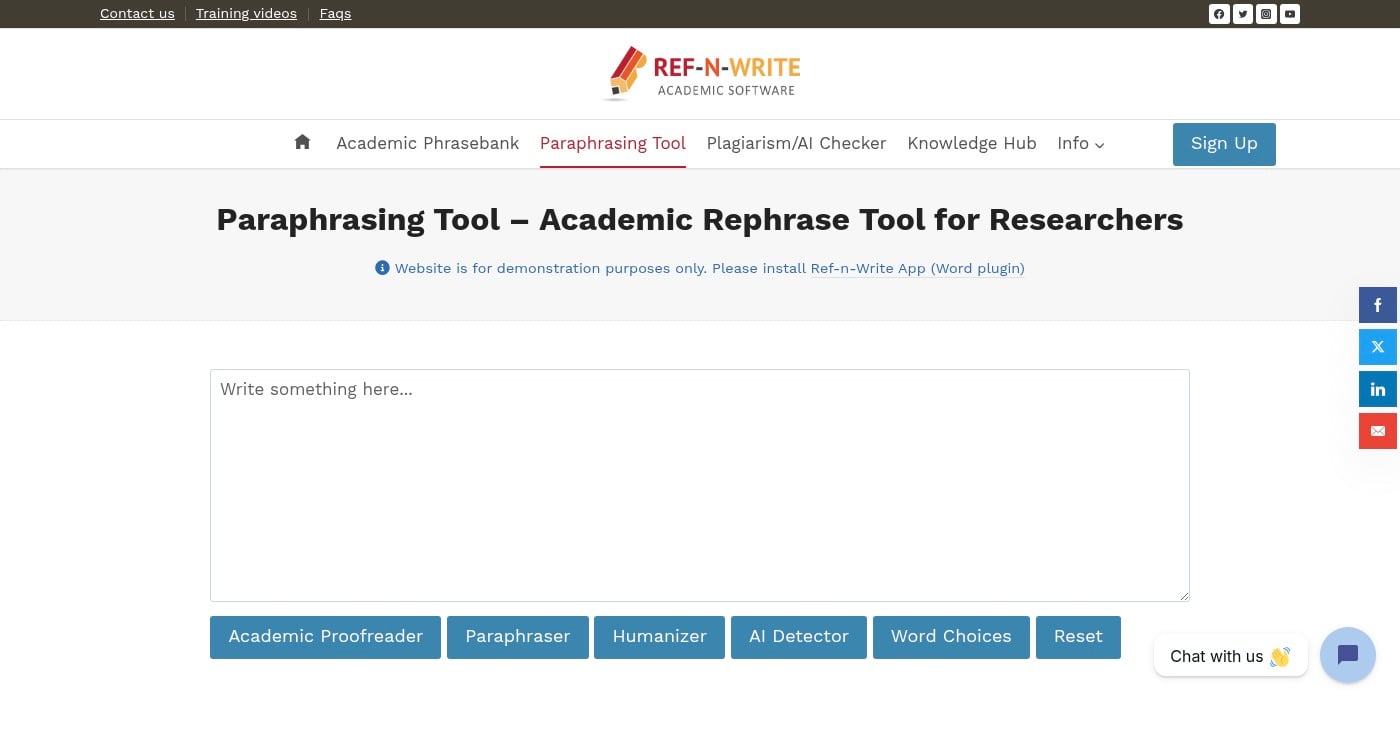This screenshot has height=735, width=1400.
Task: Run the AI Detector
Action: click(799, 637)
